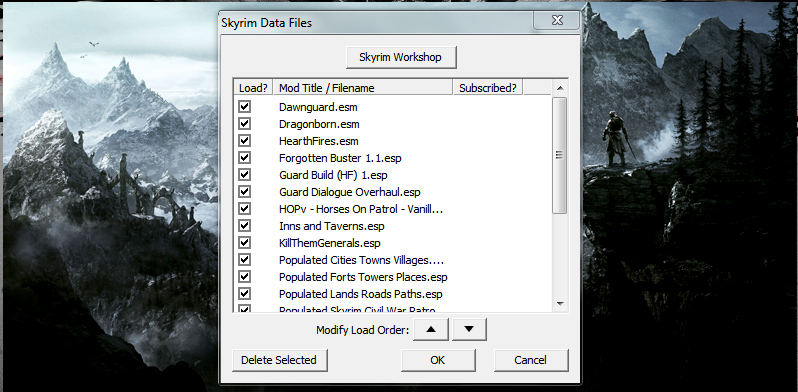Click the OK button
798x392 pixels.
[438, 360]
